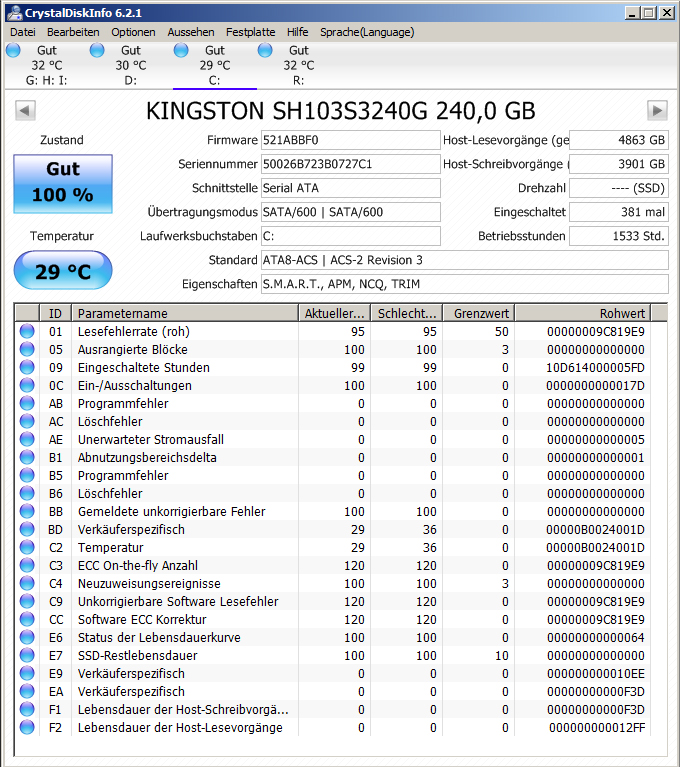680x767 pixels.
Task: Go to next disk with right arrow
Action: tap(657, 111)
